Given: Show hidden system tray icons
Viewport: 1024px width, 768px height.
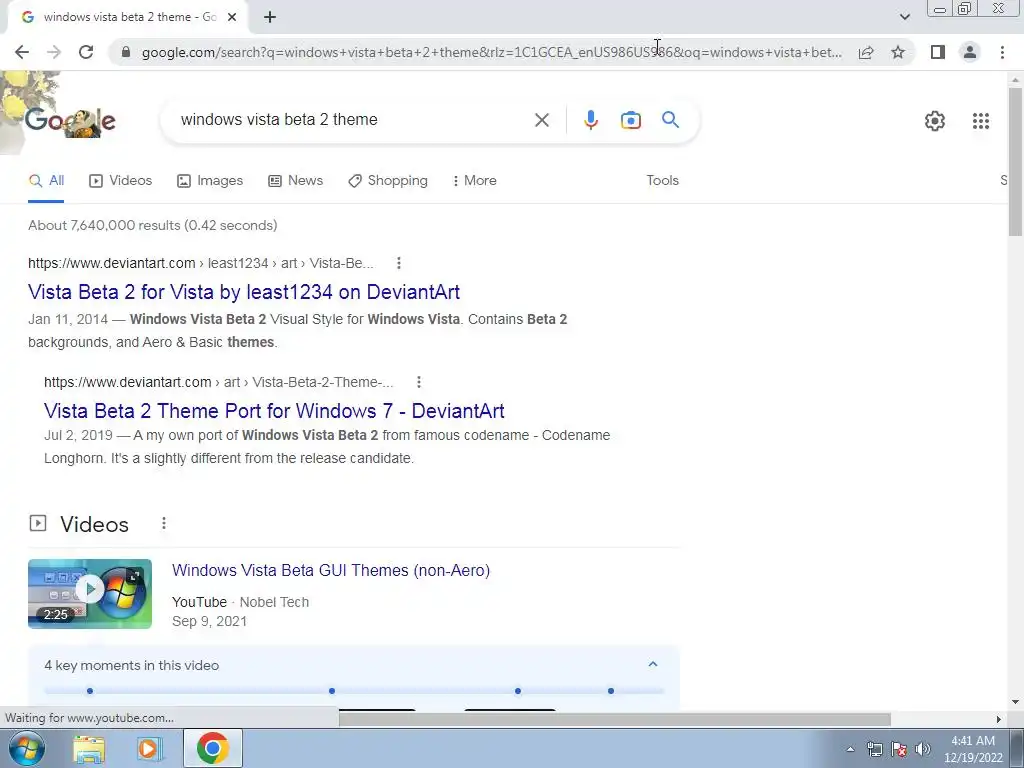Looking at the screenshot, I should tap(850, 749).
